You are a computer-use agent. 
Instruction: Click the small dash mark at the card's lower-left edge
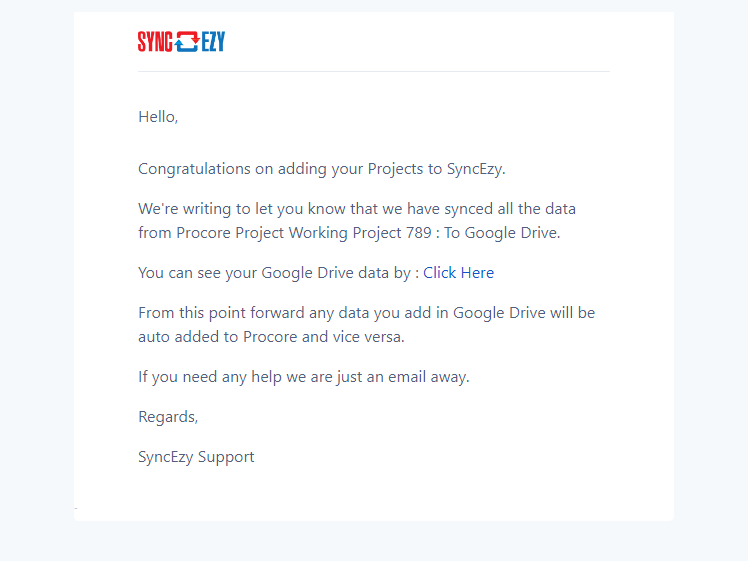point(76,509)
